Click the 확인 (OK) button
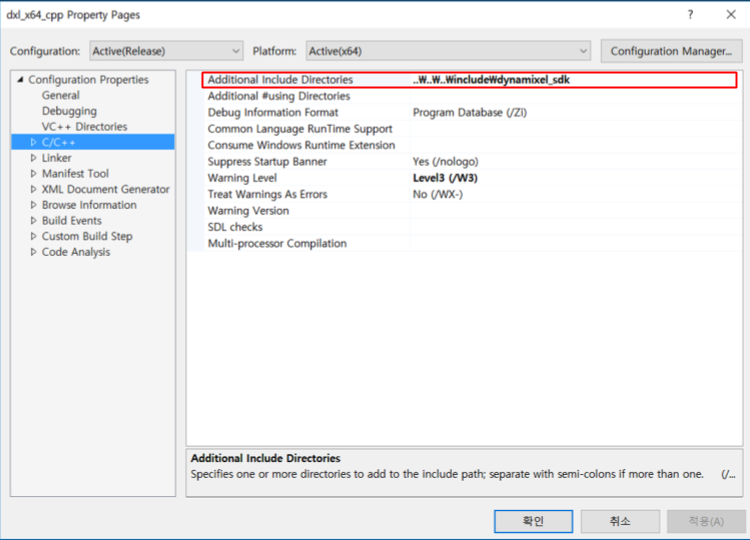Image resolution: width=750 pixels, height=540 pixels. click(533, 521)
